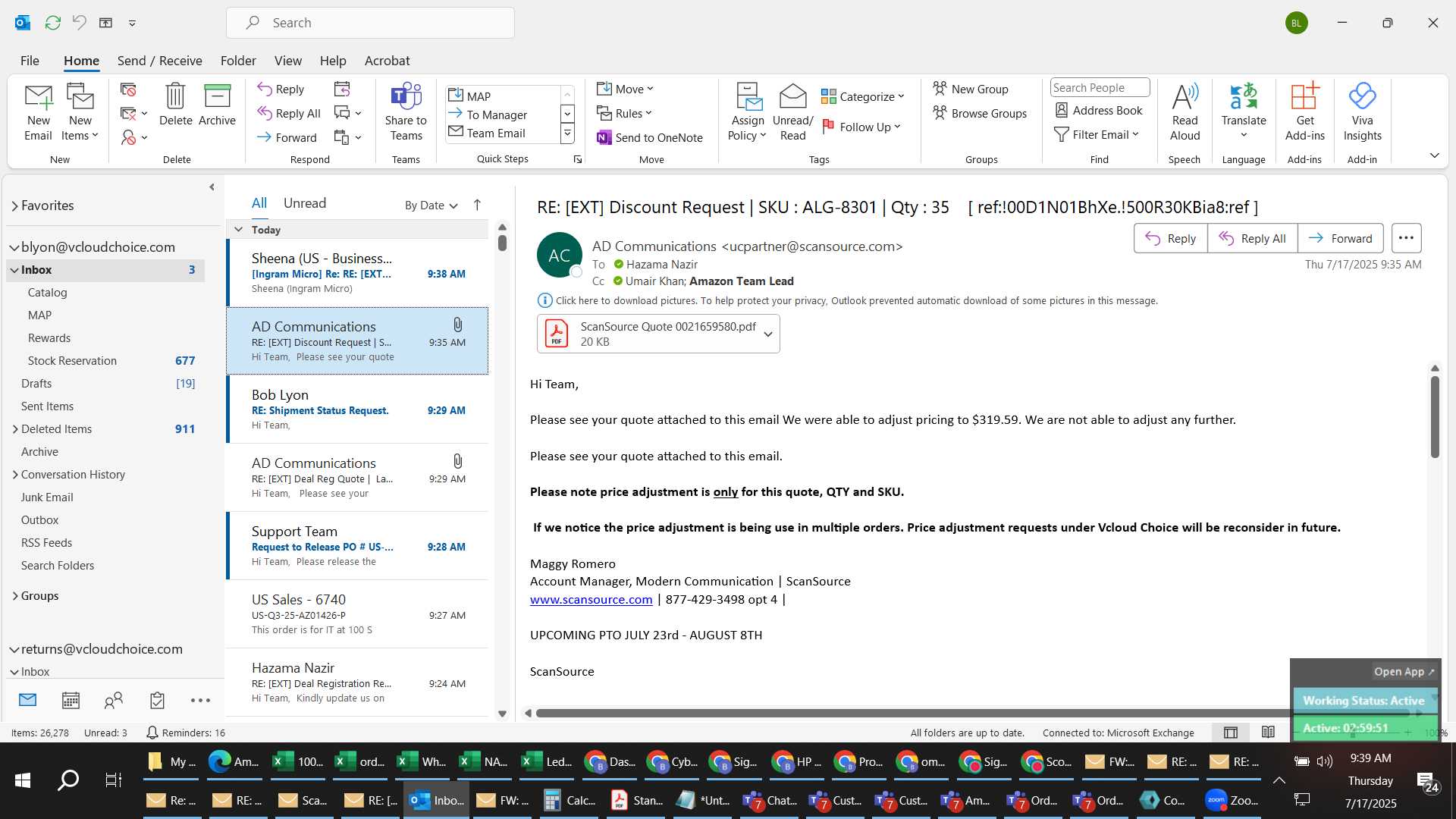Open the Acrobat tab
The width and height of the screenshot is (1456, 819).
387,61
